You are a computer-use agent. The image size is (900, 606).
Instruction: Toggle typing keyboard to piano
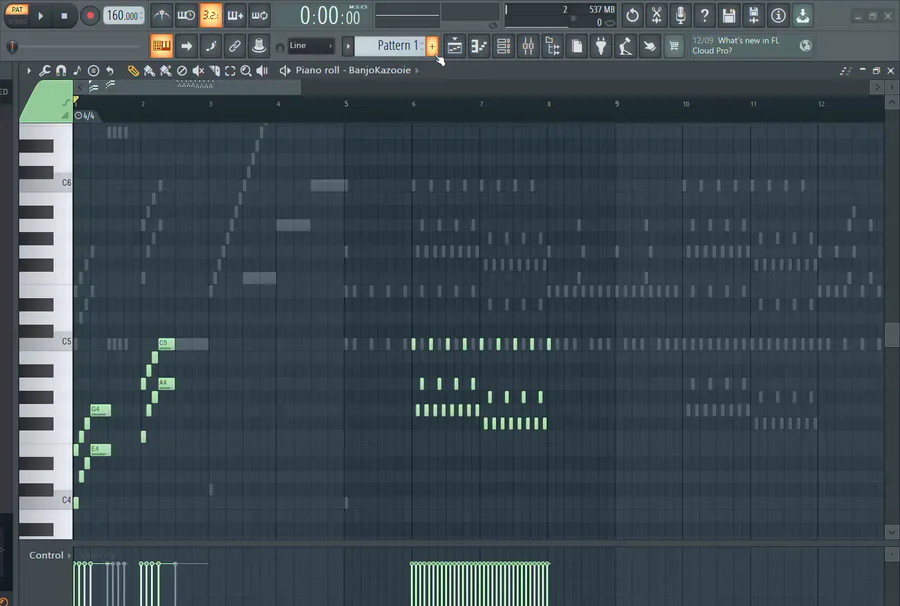point(161,46)
